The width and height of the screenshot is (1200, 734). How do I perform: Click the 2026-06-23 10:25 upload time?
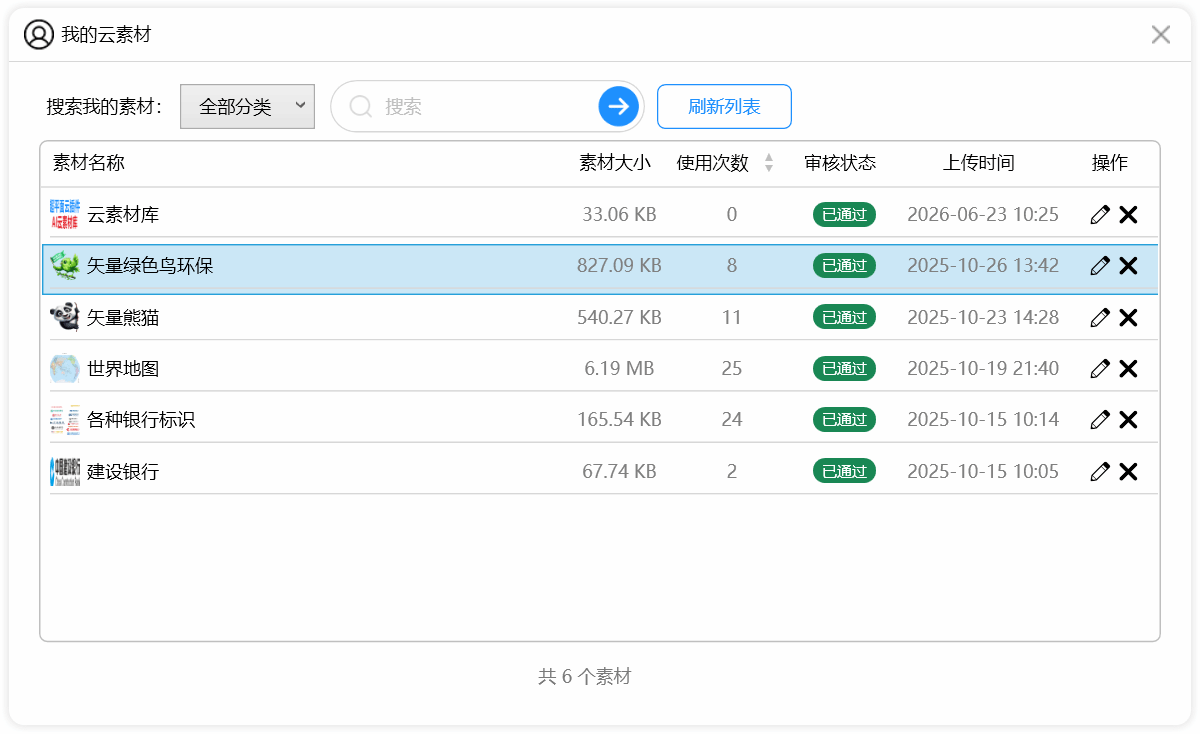(x=983, y=214)
